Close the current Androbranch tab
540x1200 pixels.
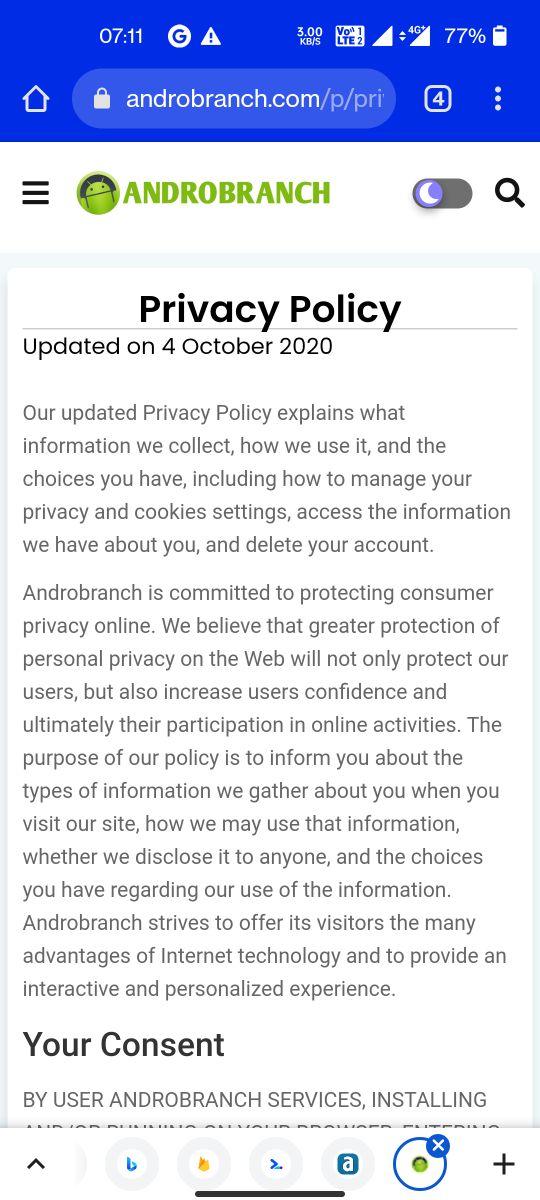[x=438, y=1146]
